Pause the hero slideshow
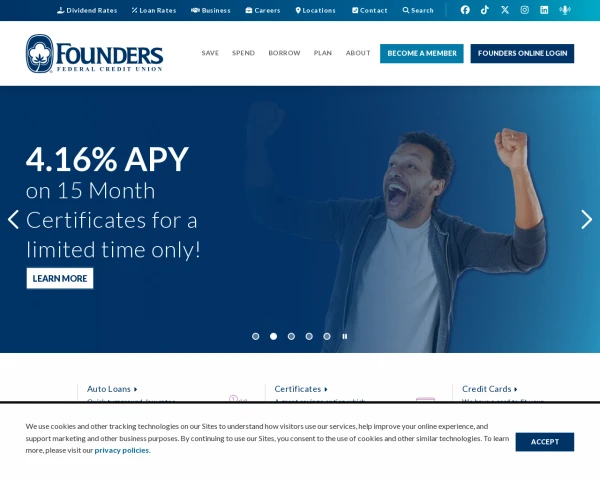600x480 pixels. pos(345,336)
